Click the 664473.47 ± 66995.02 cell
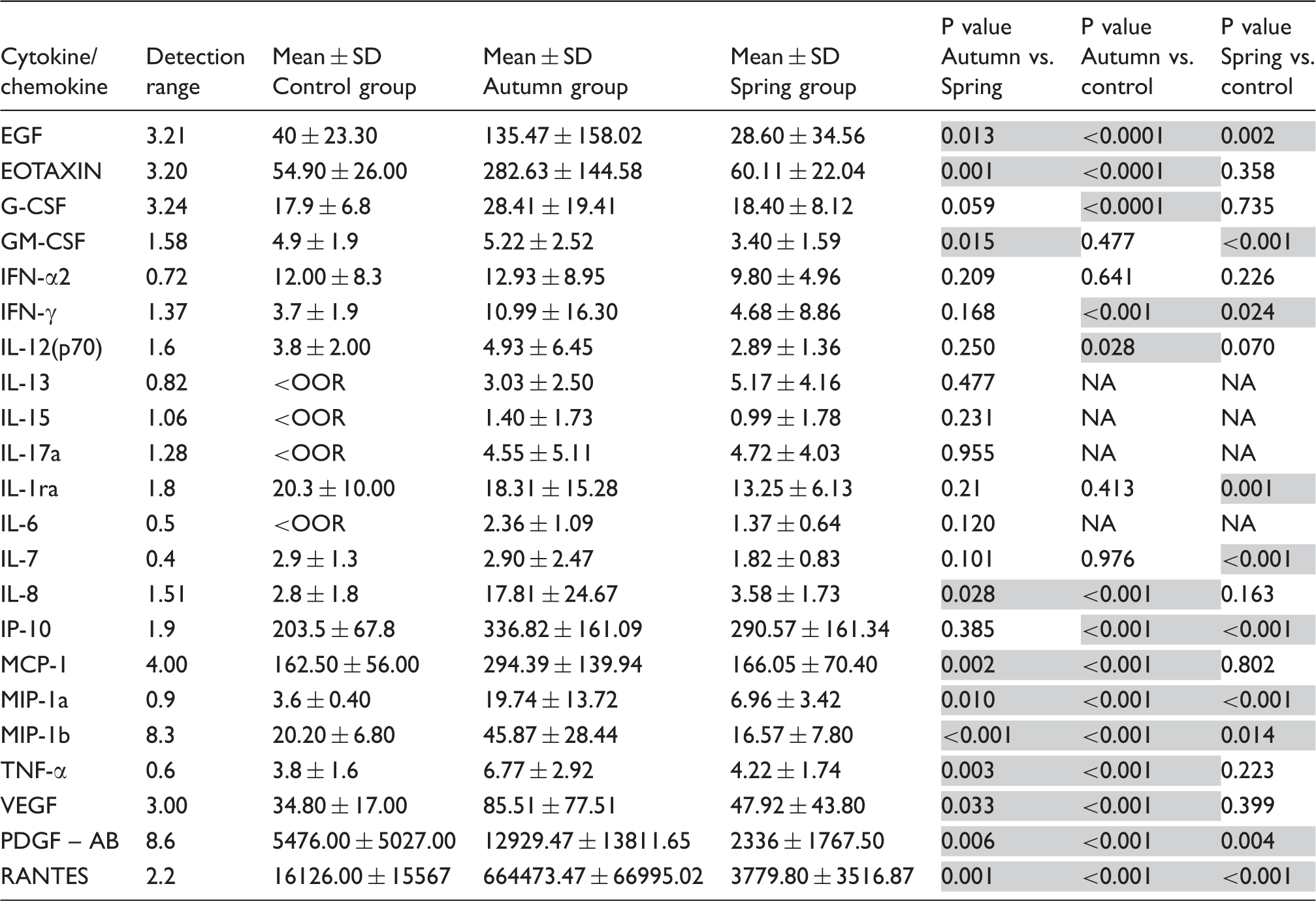The height and width of the screenshot is (901, 1316). (x=592, y=876)
